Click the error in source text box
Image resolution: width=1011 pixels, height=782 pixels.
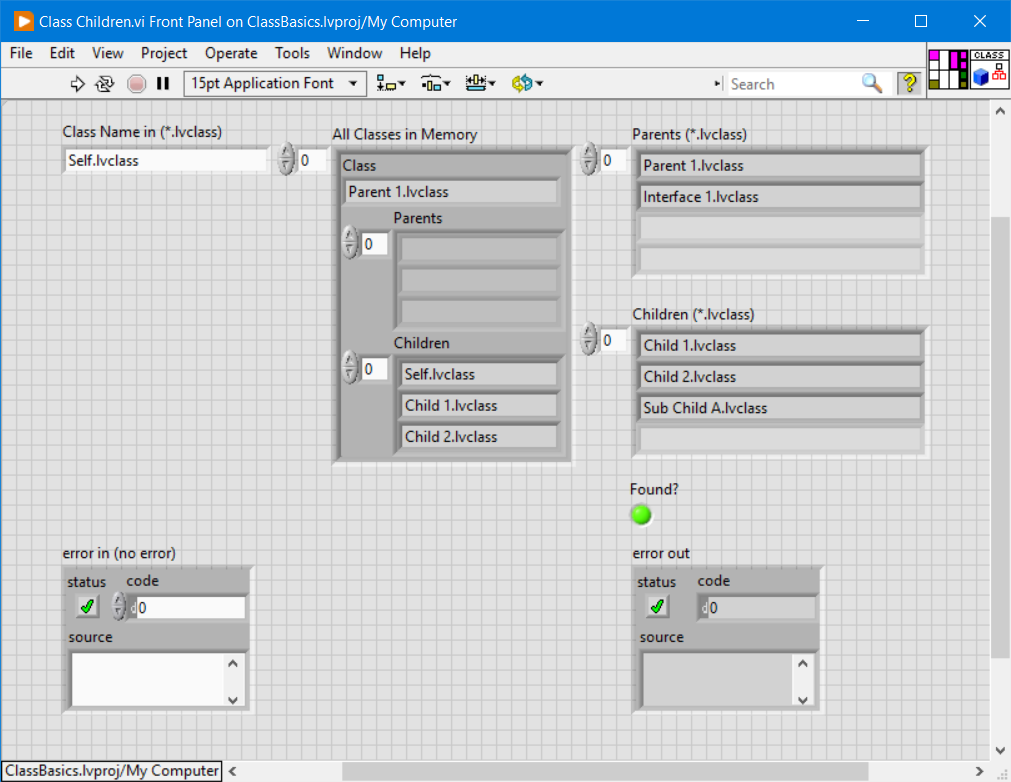(x=147, y=680)
